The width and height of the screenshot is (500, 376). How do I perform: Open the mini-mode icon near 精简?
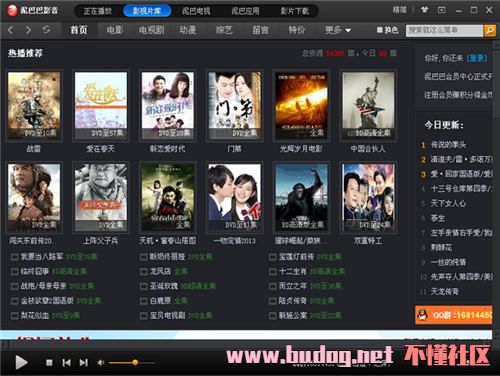pos(442,10)
